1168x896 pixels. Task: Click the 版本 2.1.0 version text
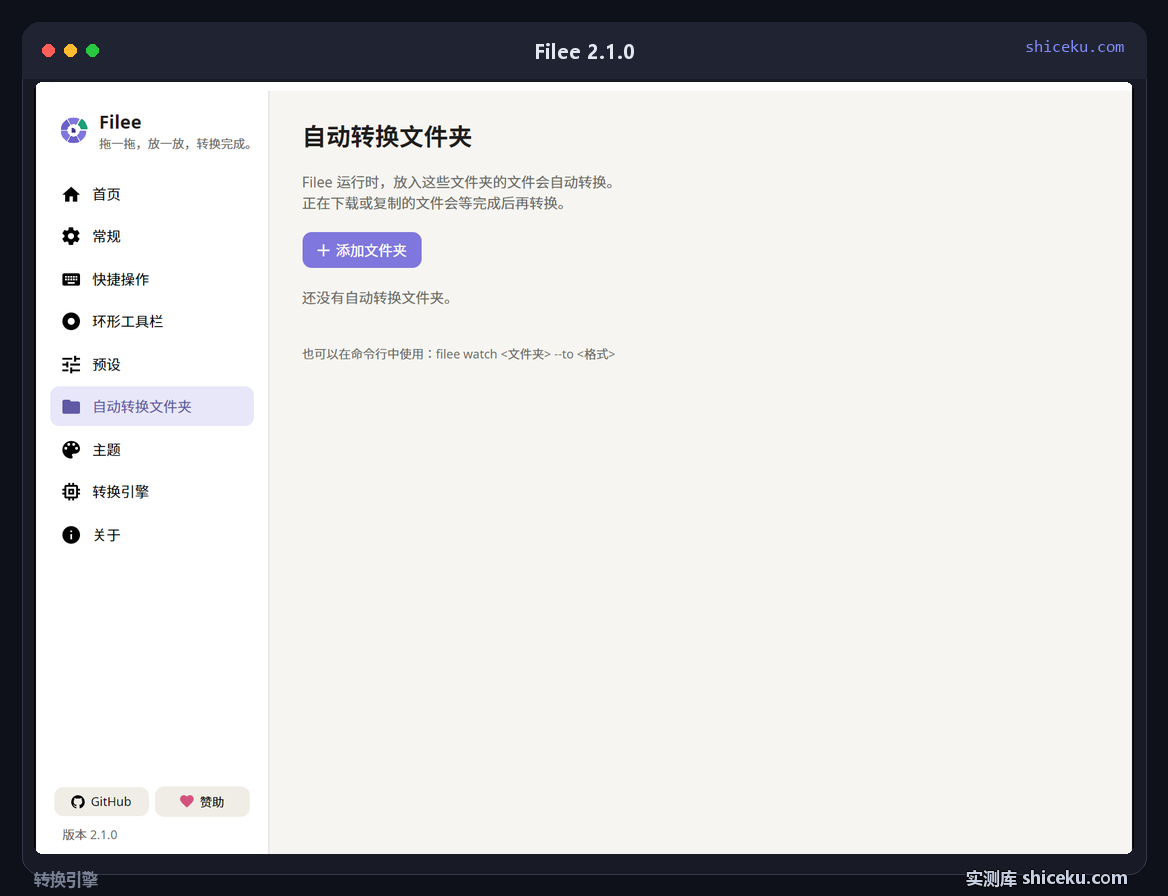(89, 834)
